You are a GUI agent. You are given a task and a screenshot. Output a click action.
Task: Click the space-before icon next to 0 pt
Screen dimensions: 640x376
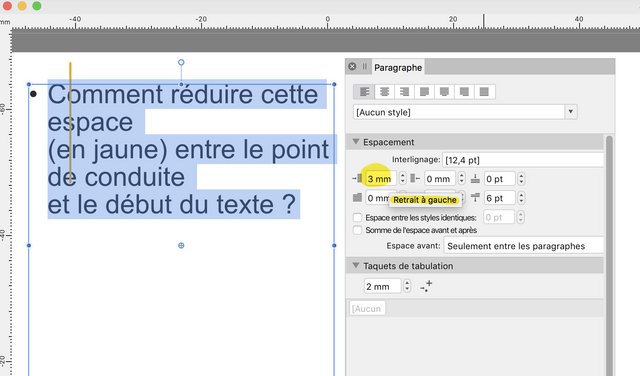475,178
